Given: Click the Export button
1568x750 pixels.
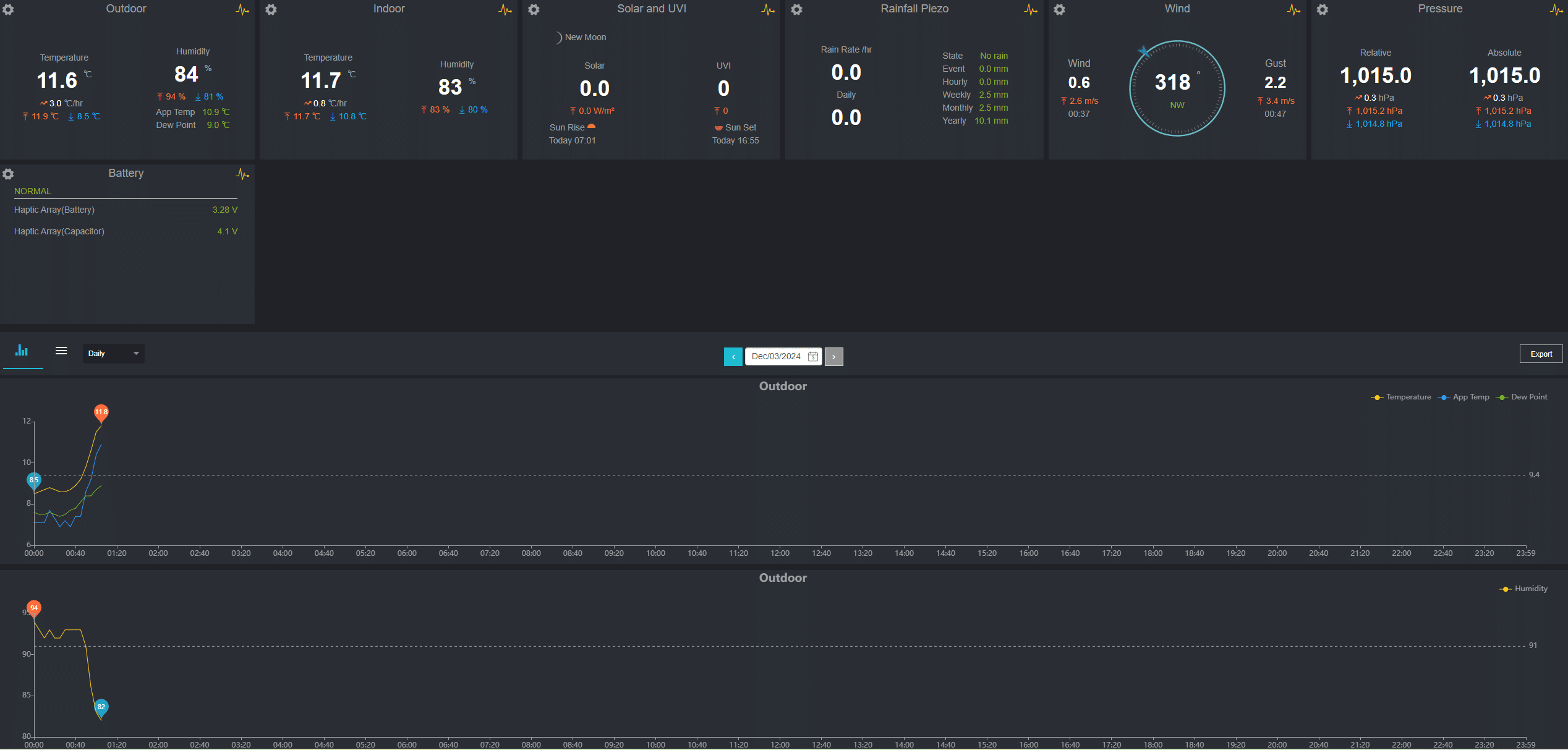Looking at the screenshot, I should [1541, 354].
